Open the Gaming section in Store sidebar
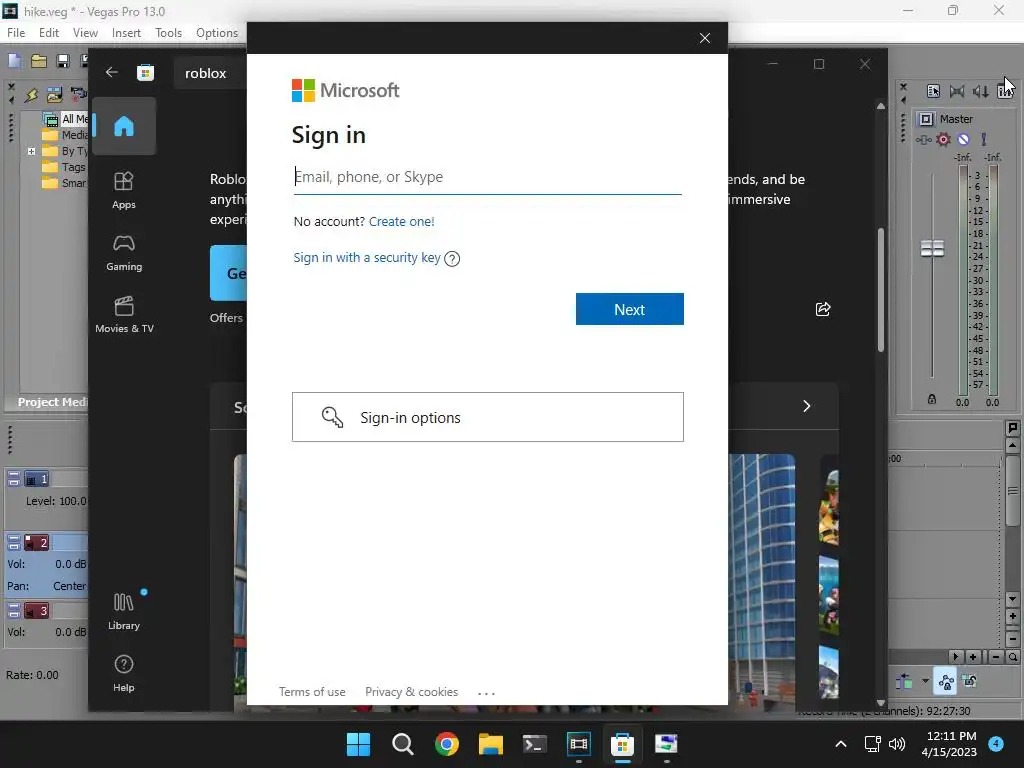Viewport: 1024px width, 768px height. [x=124, y=253]
